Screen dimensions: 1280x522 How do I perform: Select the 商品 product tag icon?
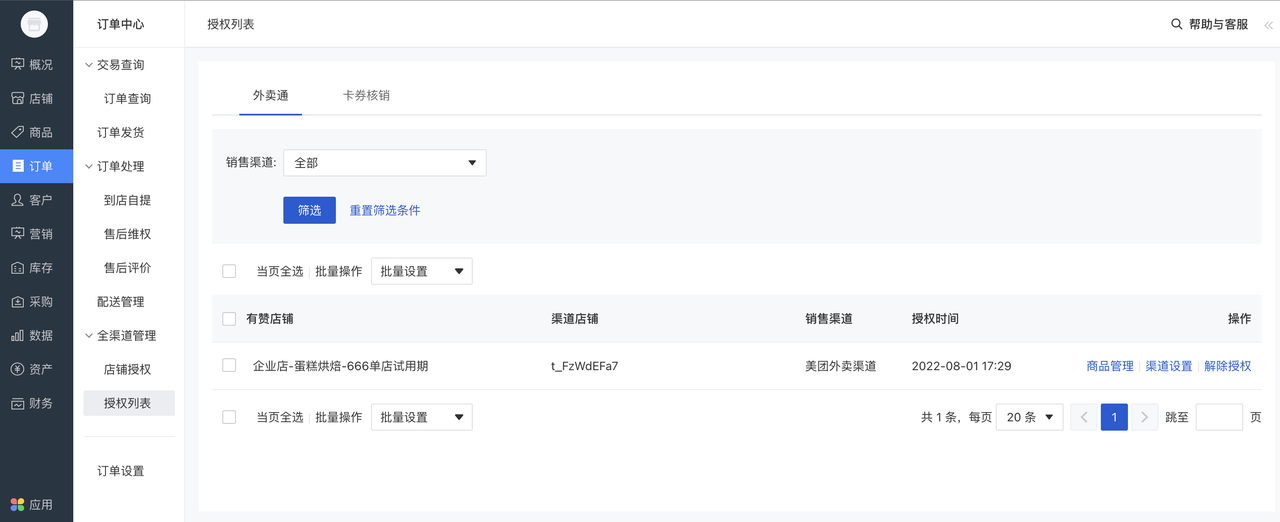(x=17, y=132)
